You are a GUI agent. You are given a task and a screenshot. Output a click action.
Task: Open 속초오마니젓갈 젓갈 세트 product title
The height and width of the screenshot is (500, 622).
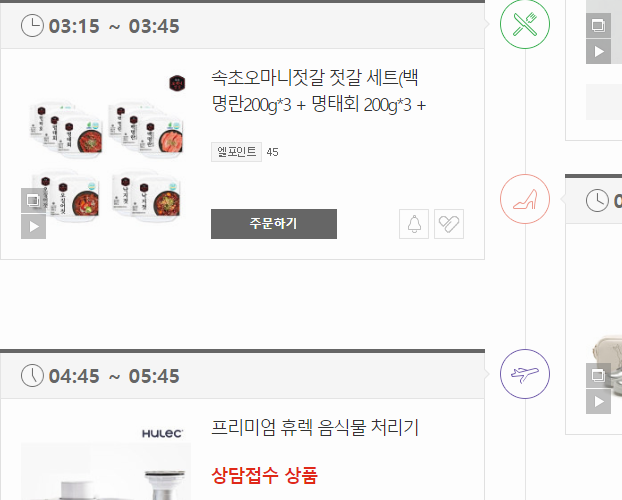[x=319, y=91]
